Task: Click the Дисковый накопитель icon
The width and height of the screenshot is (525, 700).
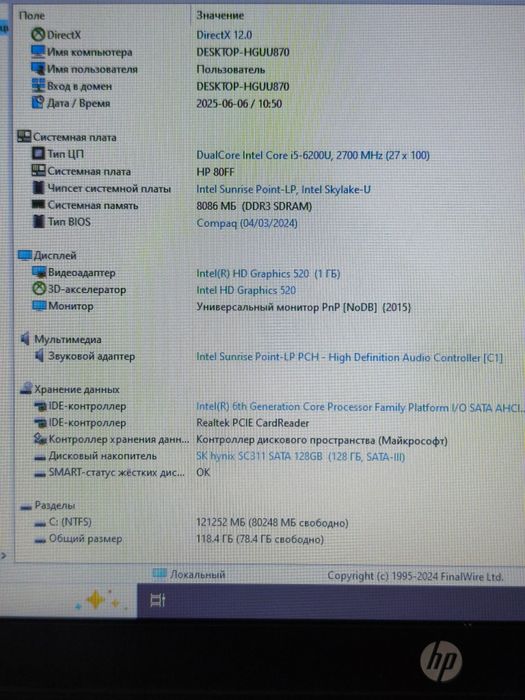Action: [x=41, y=457]
